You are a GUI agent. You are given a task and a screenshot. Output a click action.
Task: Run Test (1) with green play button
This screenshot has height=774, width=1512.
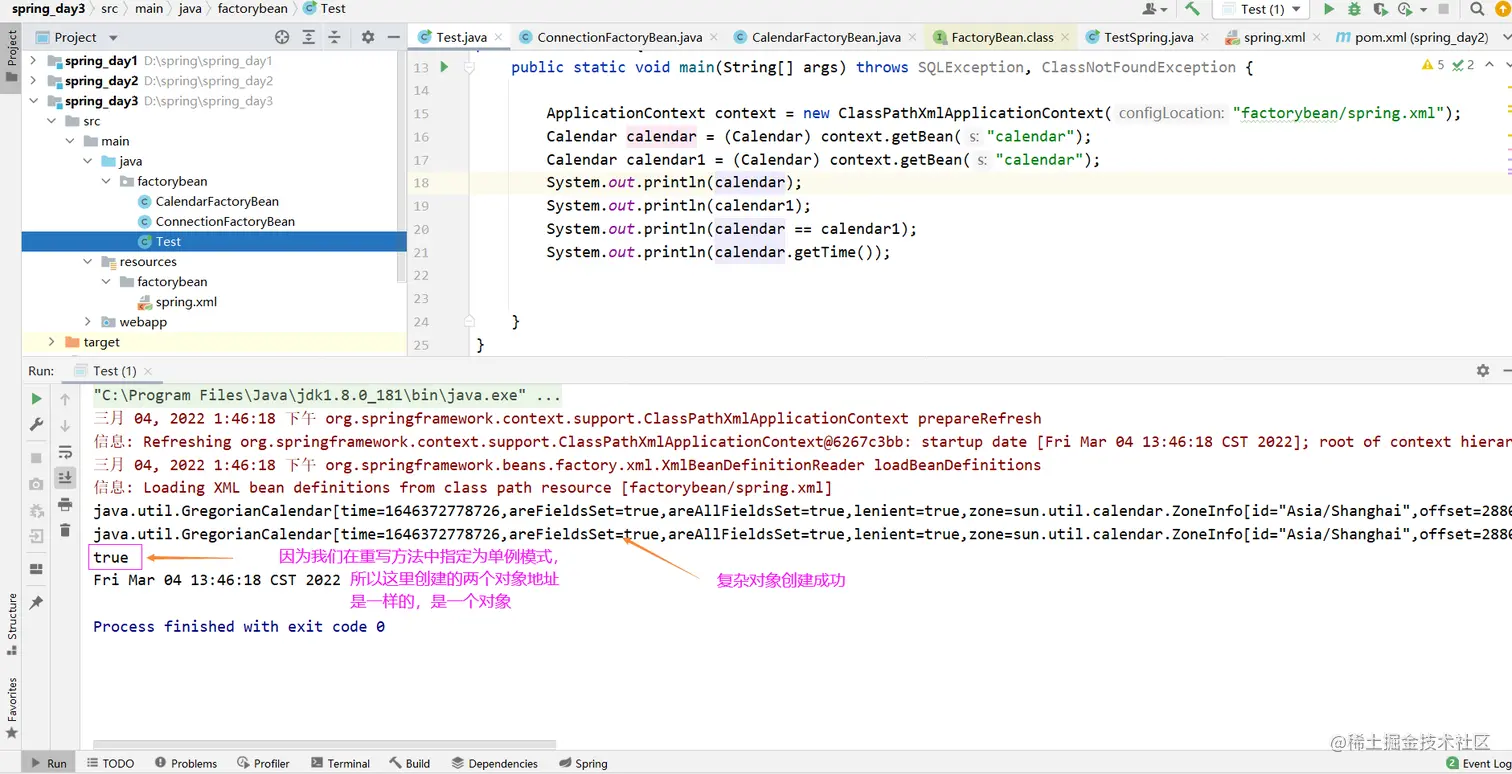(1328, 9)
